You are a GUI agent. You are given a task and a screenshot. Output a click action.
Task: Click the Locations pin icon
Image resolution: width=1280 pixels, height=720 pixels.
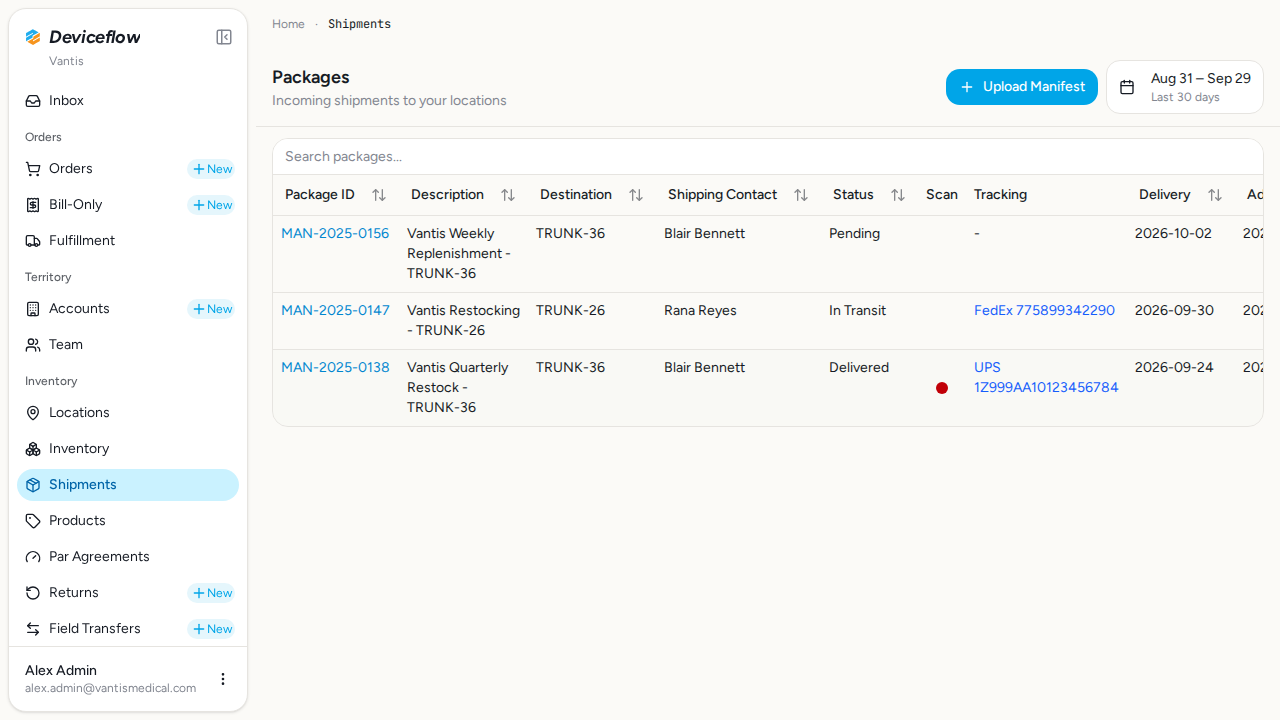pyautogui.click(x=33, y=413)
